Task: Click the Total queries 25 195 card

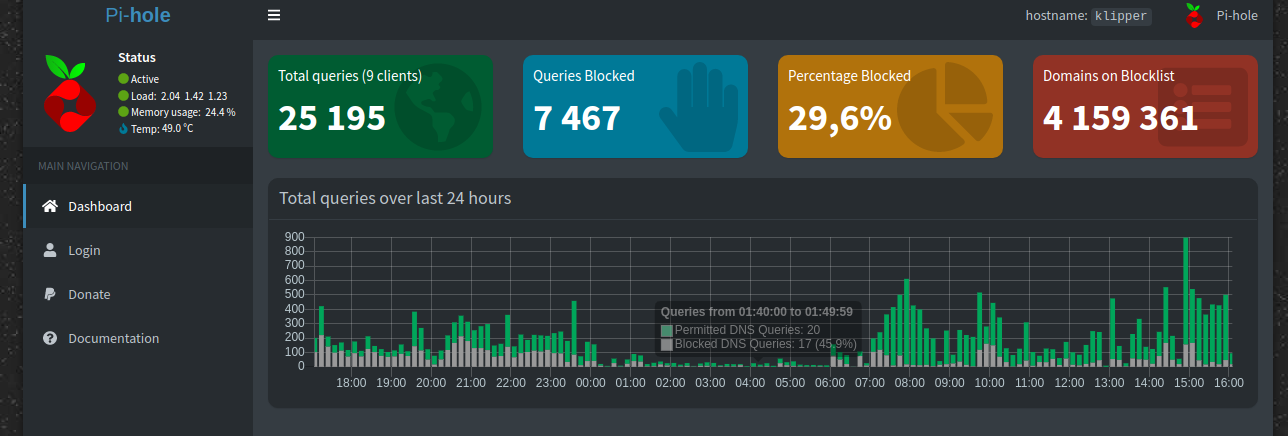Action: tap(380, 106)
